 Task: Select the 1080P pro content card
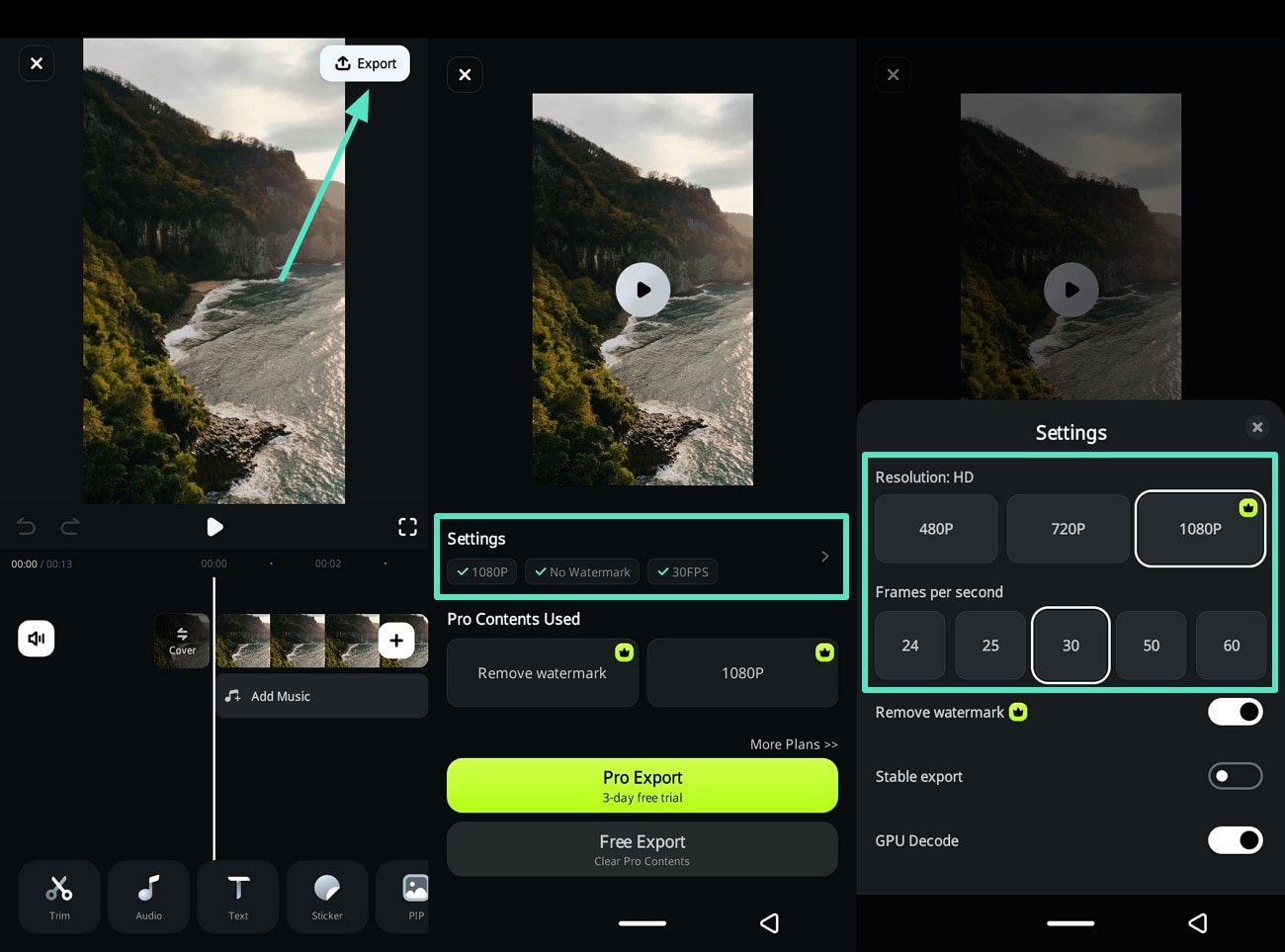(x=742, y=672)
